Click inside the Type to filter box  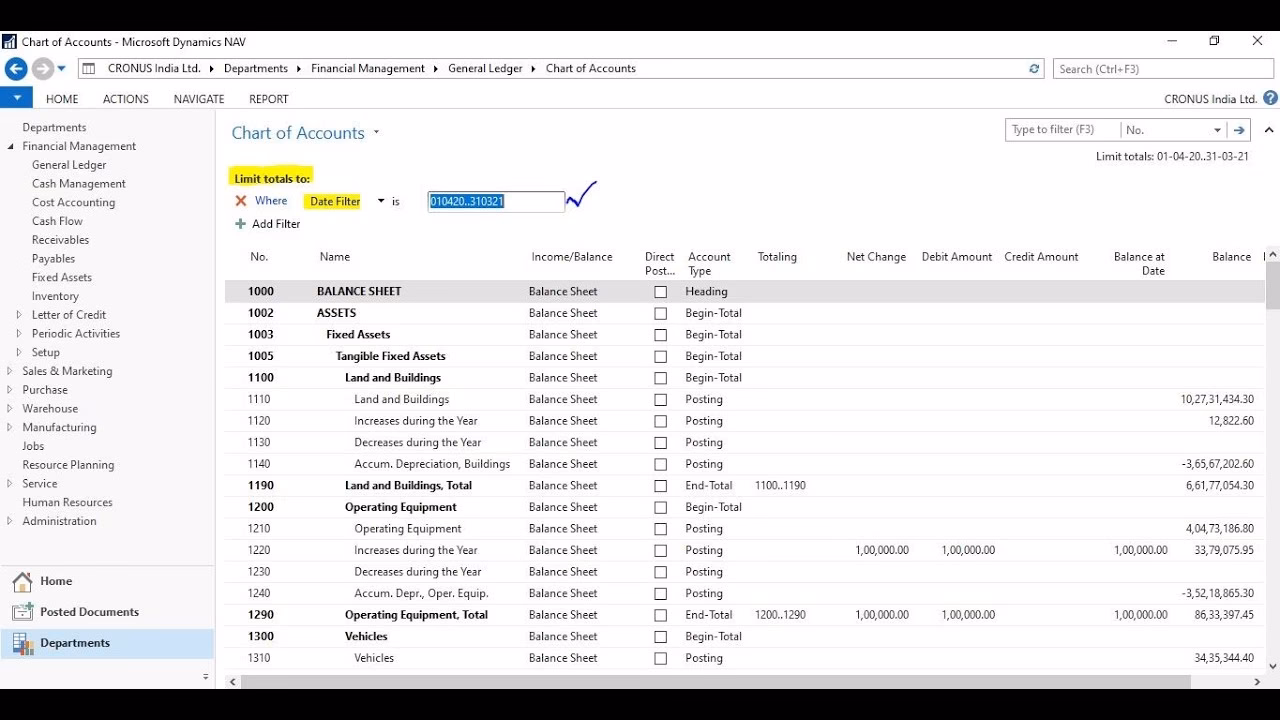[x=1062, y=129]
